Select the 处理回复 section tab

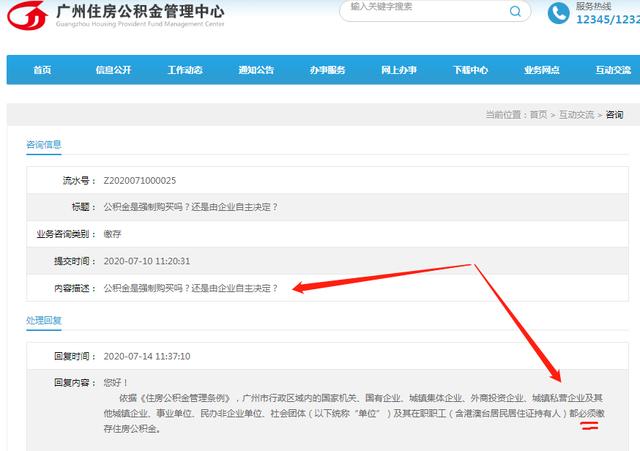click(44, 320)
